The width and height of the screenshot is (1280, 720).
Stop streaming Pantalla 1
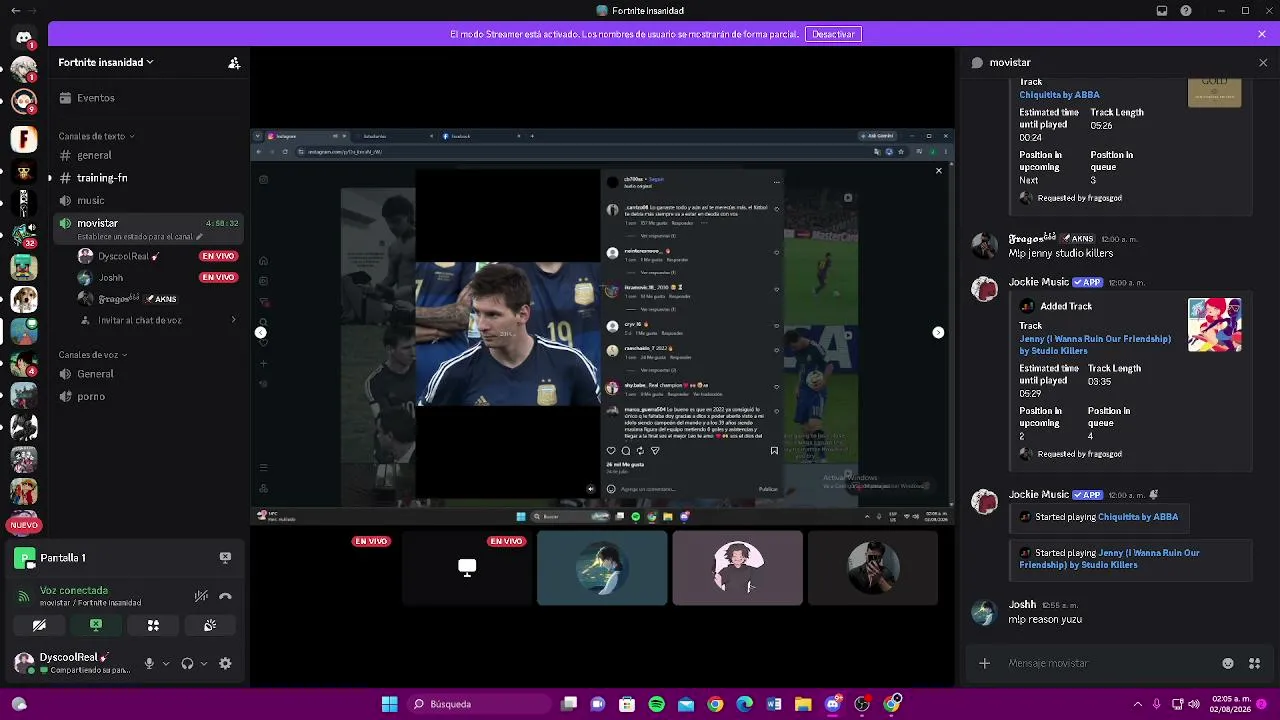tap(225, 557)
